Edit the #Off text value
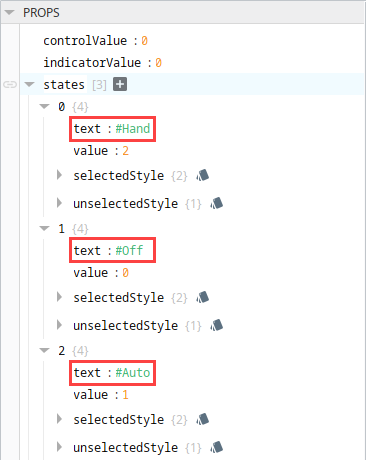The height and width of the screenshot is (460, 366). [129, 251]
